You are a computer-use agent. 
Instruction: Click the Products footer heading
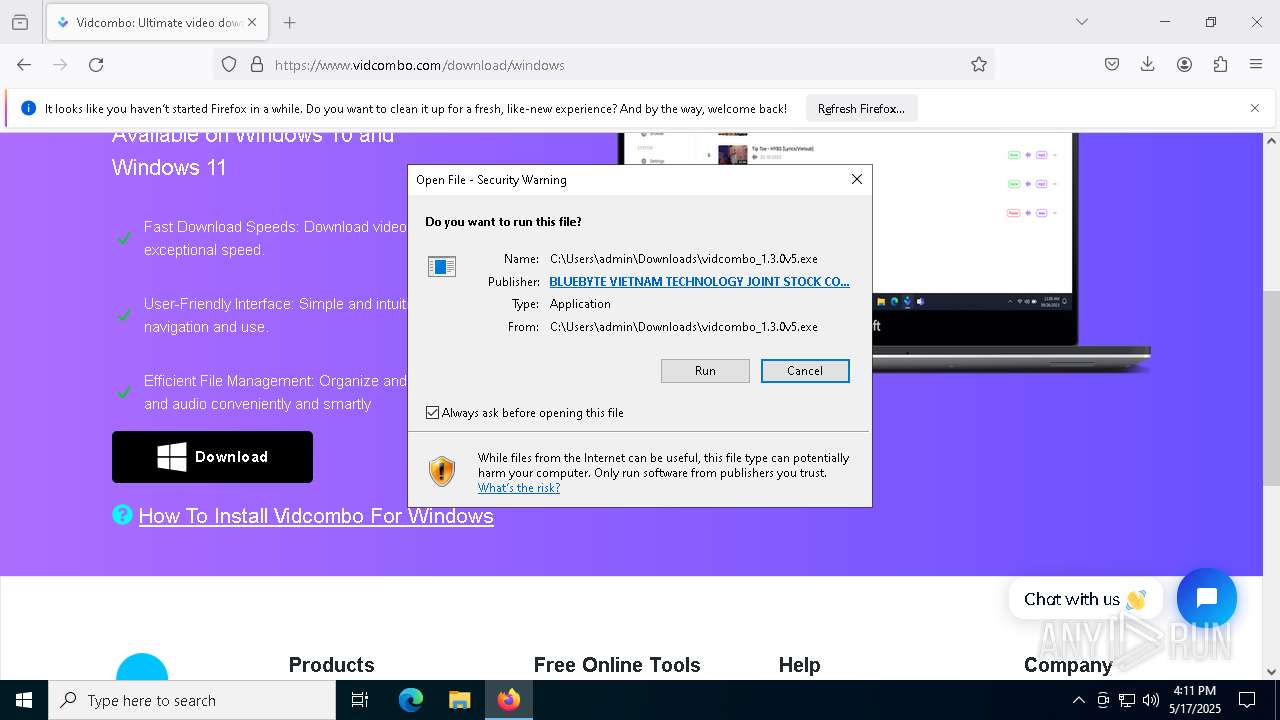(x=331, y=665)
